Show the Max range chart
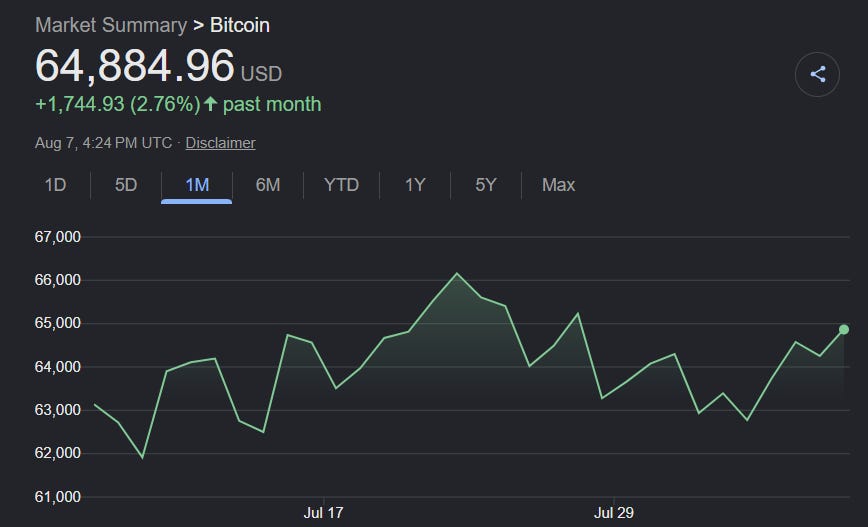 (559, 185)
